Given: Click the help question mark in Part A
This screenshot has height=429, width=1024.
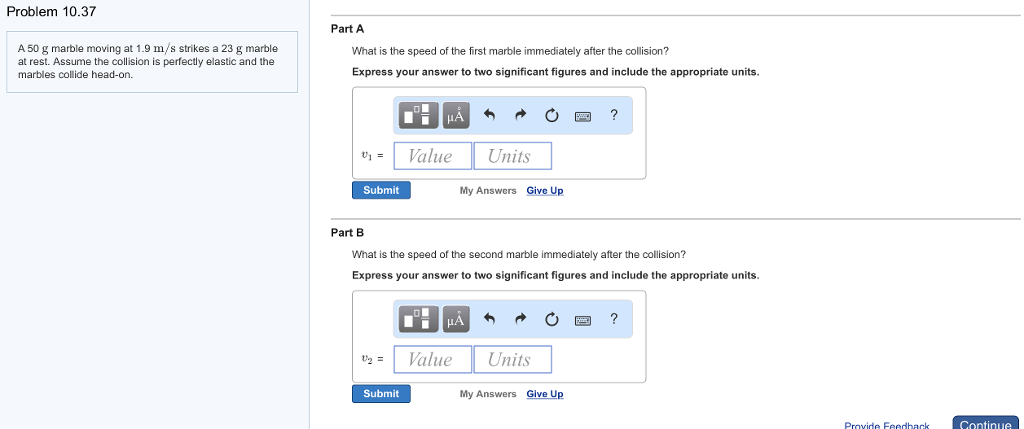Looking at the screenshot, I should (x=614, y=116).
